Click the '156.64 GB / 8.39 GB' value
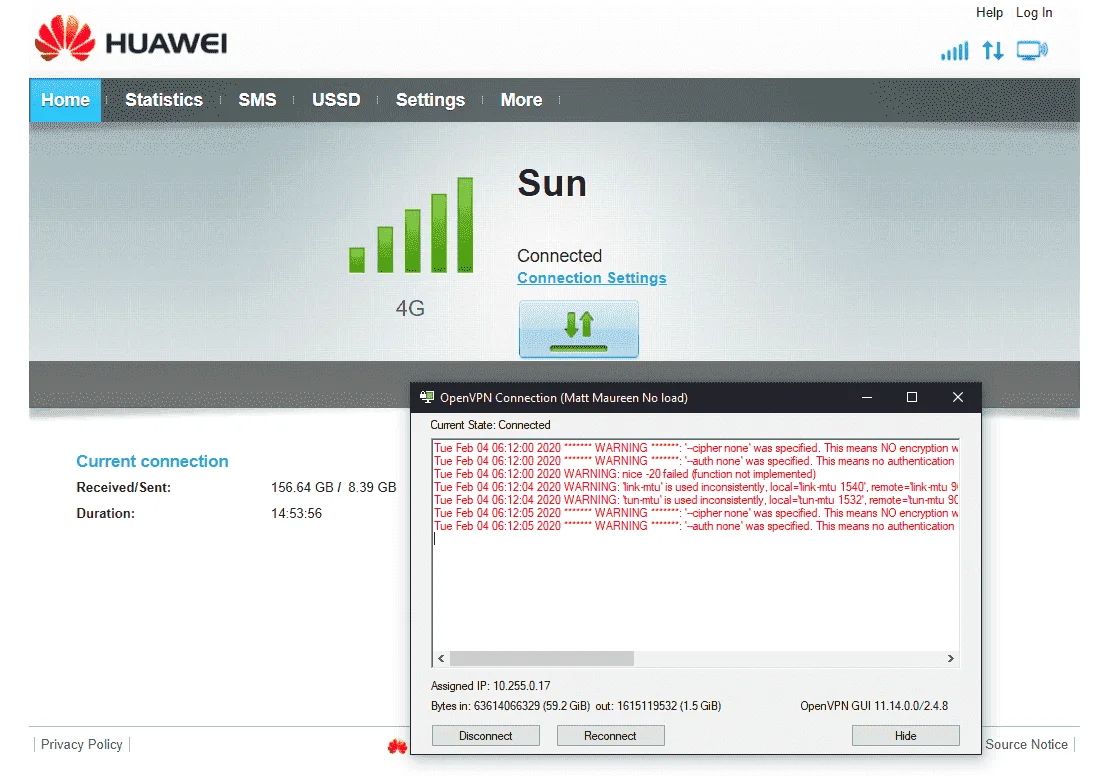This screenshot has width=1100, height=781. 334,487
